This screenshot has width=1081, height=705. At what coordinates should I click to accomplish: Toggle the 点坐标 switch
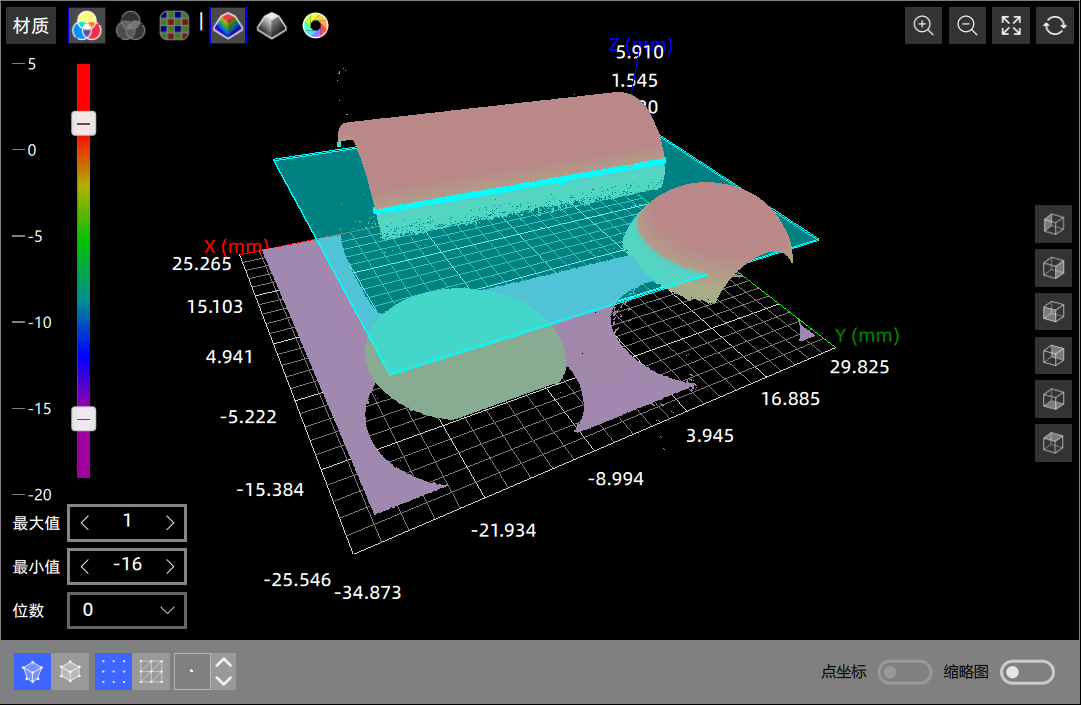click(x=904, y=672)
